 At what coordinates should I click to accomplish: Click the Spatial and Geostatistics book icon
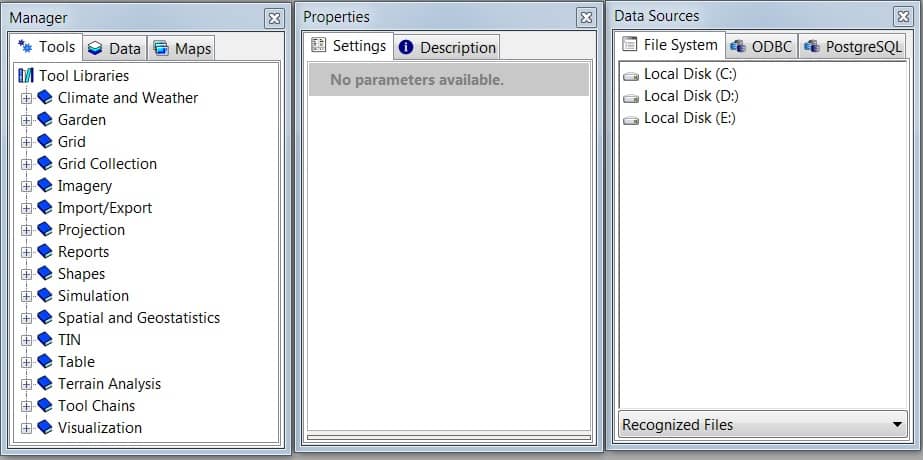pyautogui.click(x=45, y=317)
